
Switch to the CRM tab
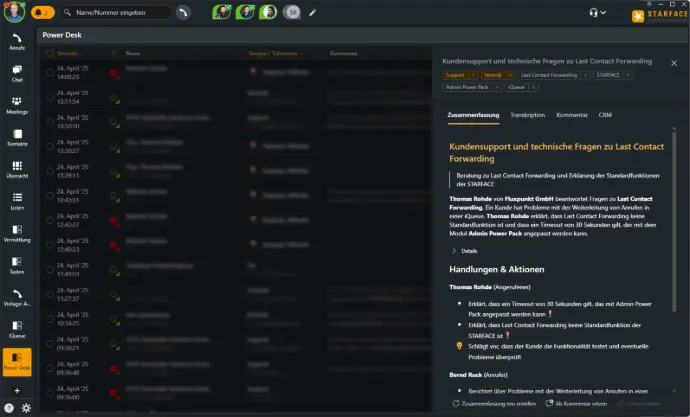pyautogui.click(x=605, y=115)
